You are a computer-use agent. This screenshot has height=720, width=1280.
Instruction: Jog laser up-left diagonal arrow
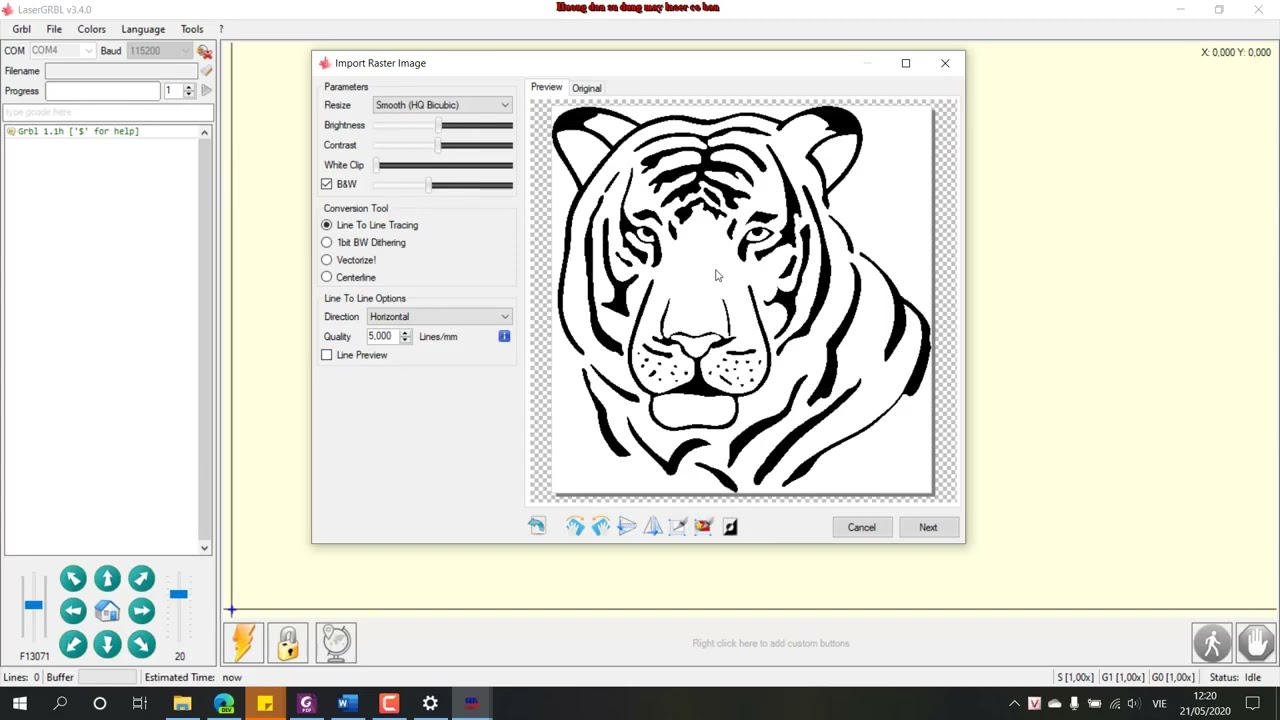pyautogui.click(x=73, y=578)
